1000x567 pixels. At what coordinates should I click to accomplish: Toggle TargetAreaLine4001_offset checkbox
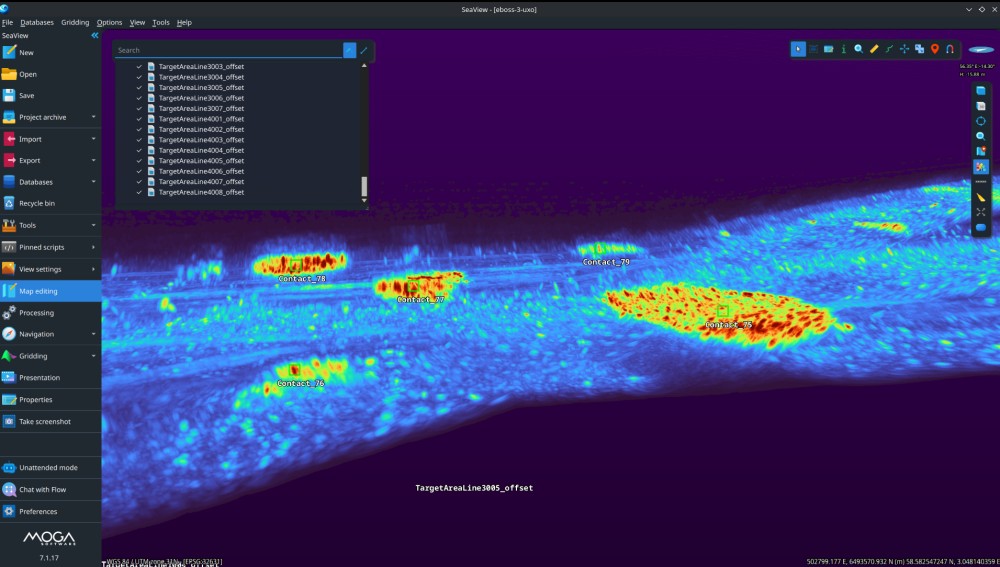coord(139,119)
